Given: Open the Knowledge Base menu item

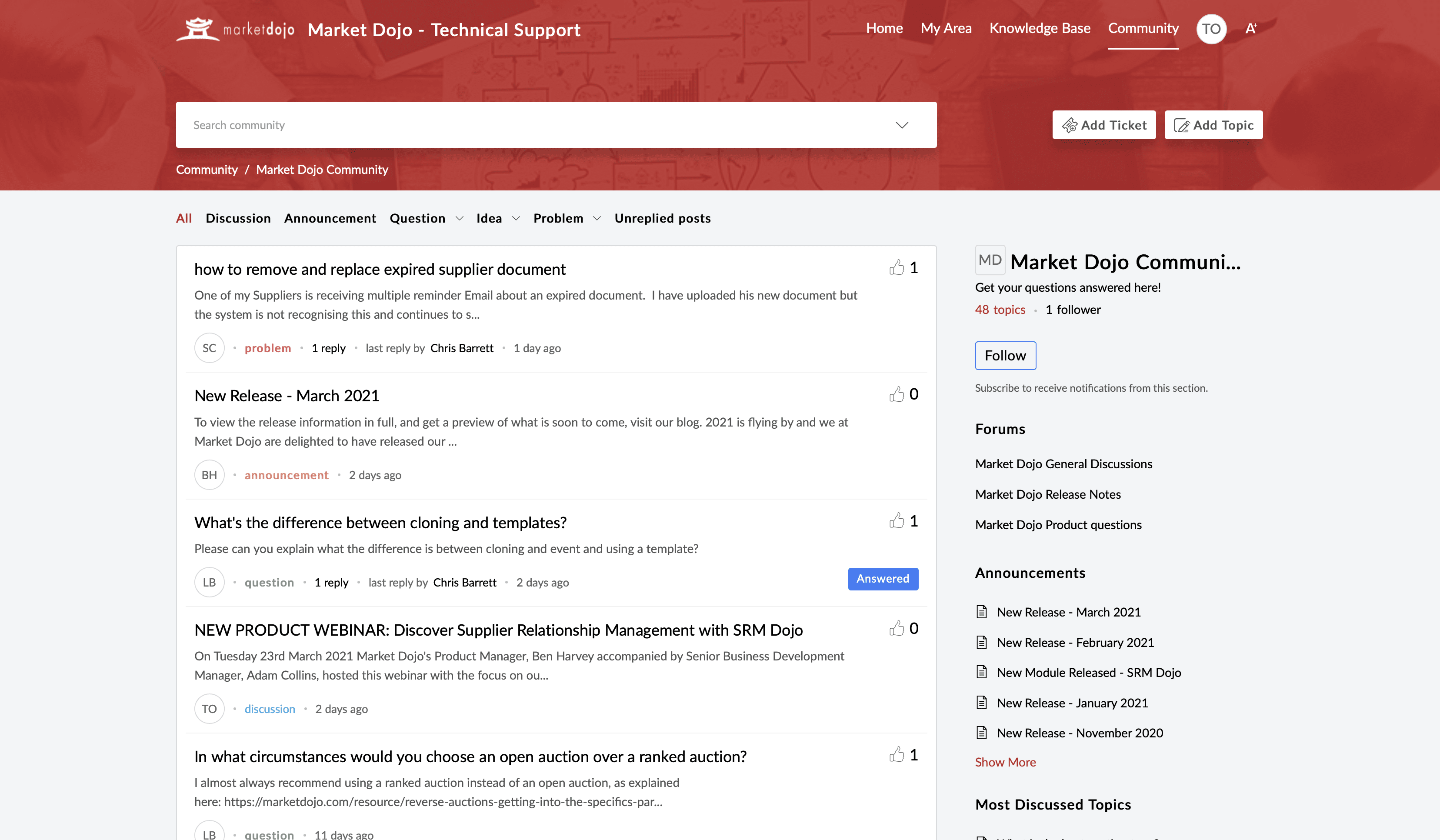Looking at the screenshot, I should [1040, 28].
